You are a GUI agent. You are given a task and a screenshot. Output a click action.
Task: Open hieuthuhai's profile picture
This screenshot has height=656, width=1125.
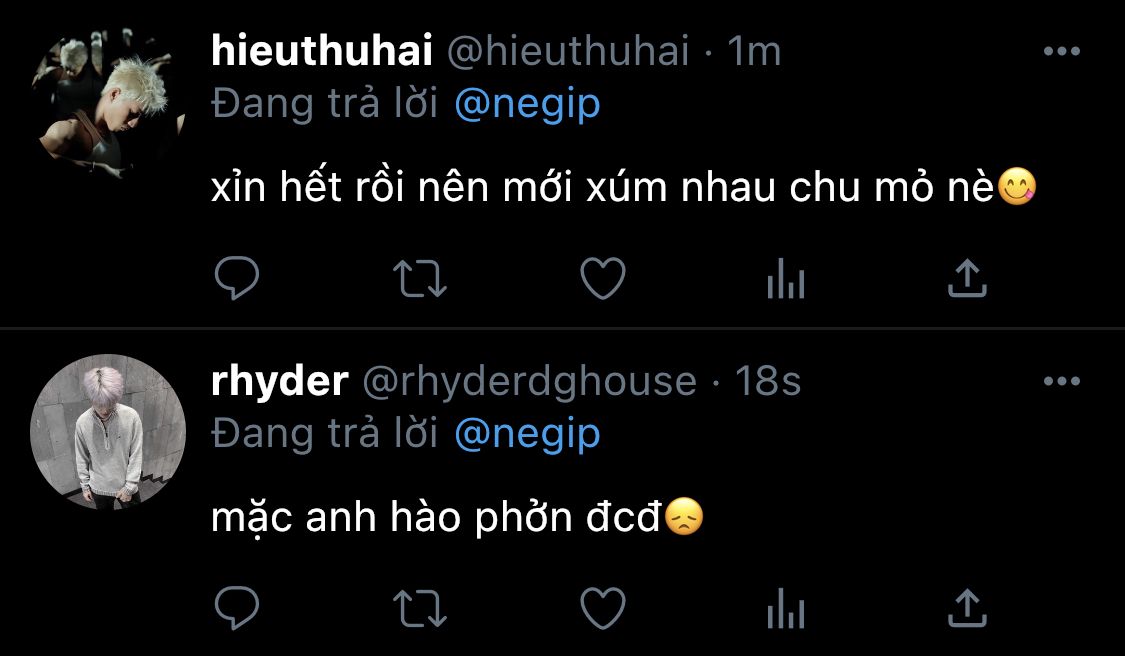pyautogui.click(x=108, y=102)
